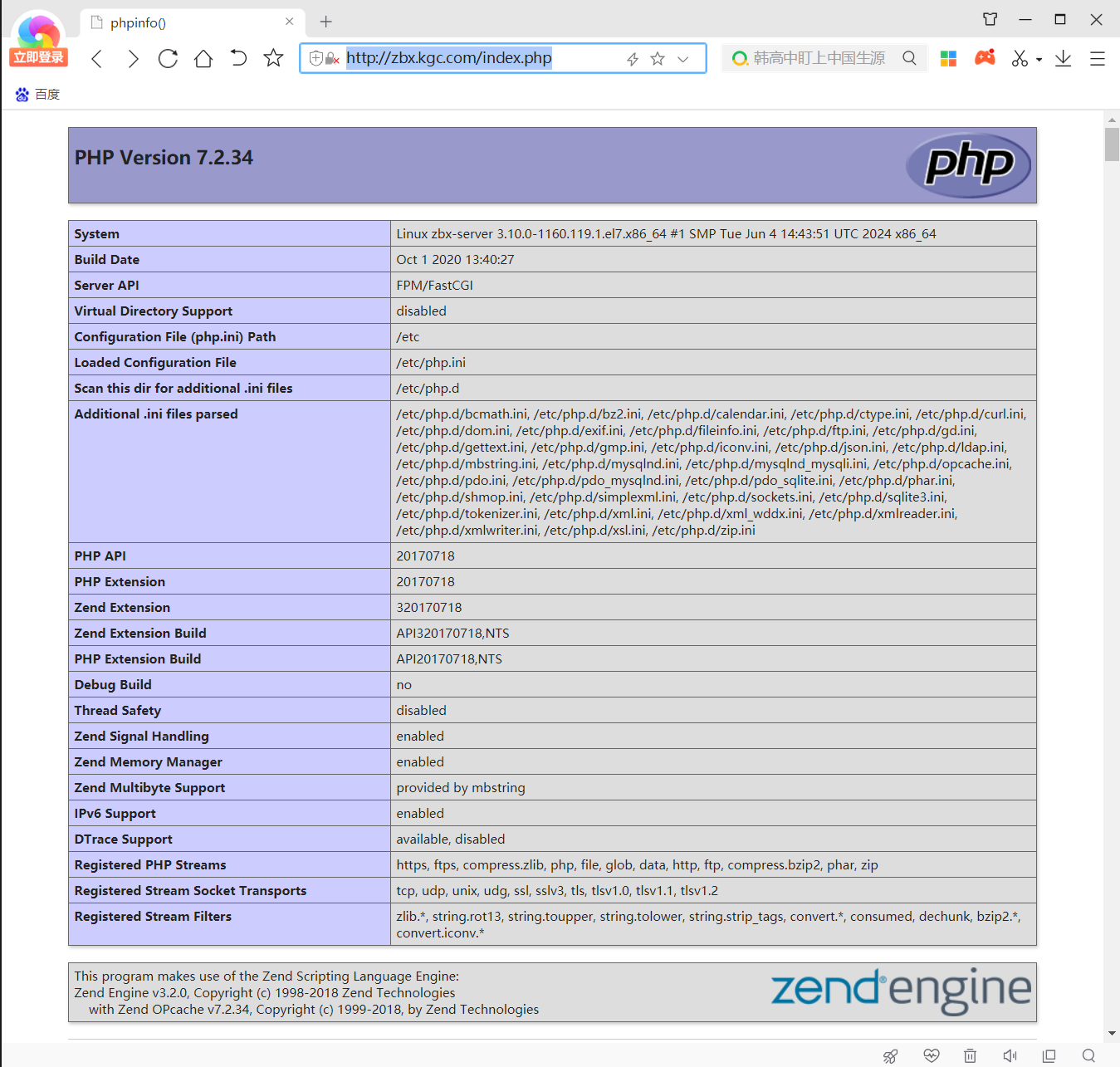Open the browser main menu
1120x1067 pixels.
coord(1098,58)
